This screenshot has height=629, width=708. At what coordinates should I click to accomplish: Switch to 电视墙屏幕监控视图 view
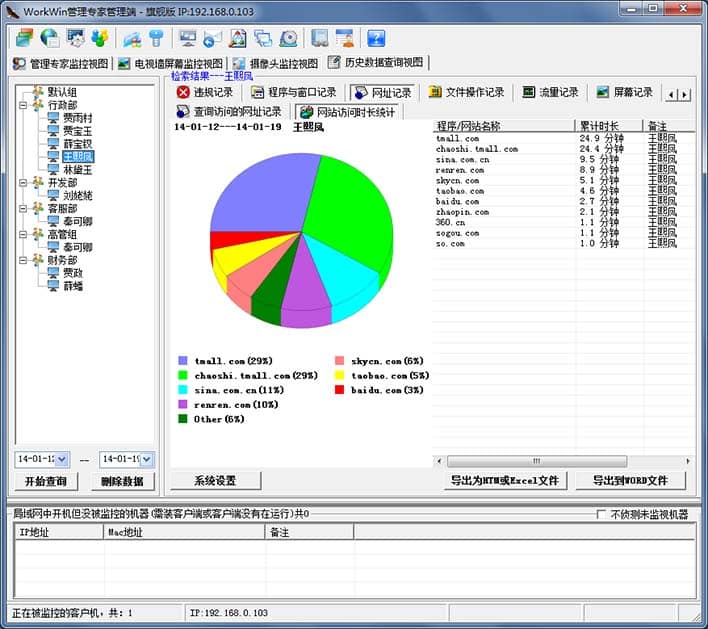point(171,64)
